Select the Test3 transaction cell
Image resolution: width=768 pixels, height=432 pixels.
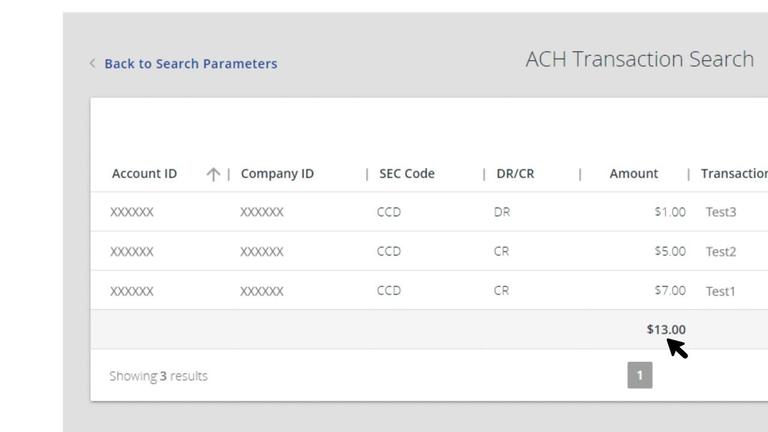point(721,212)
